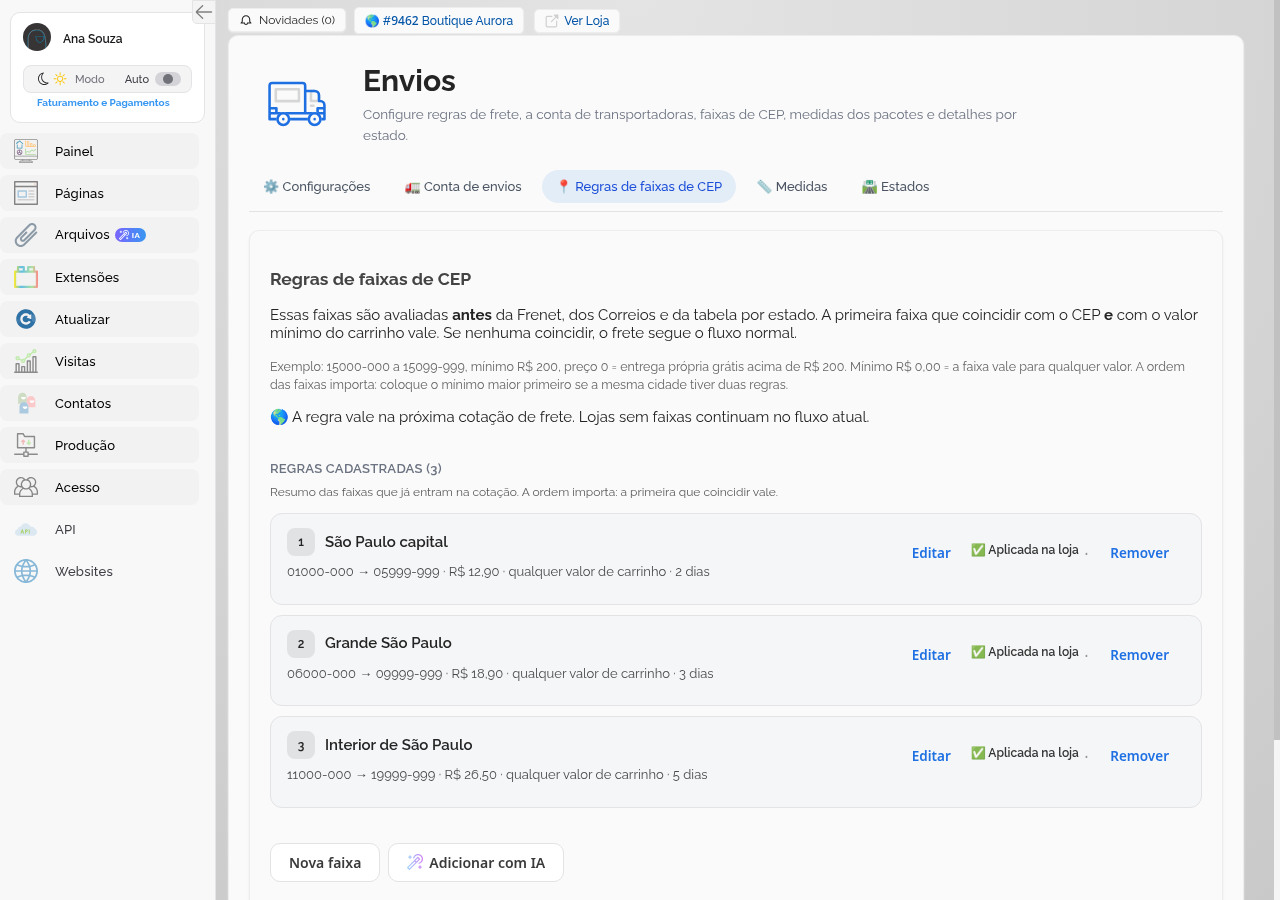Click the API cloud icon
This screenshot has width=1280, height=900.
(26, 529)
